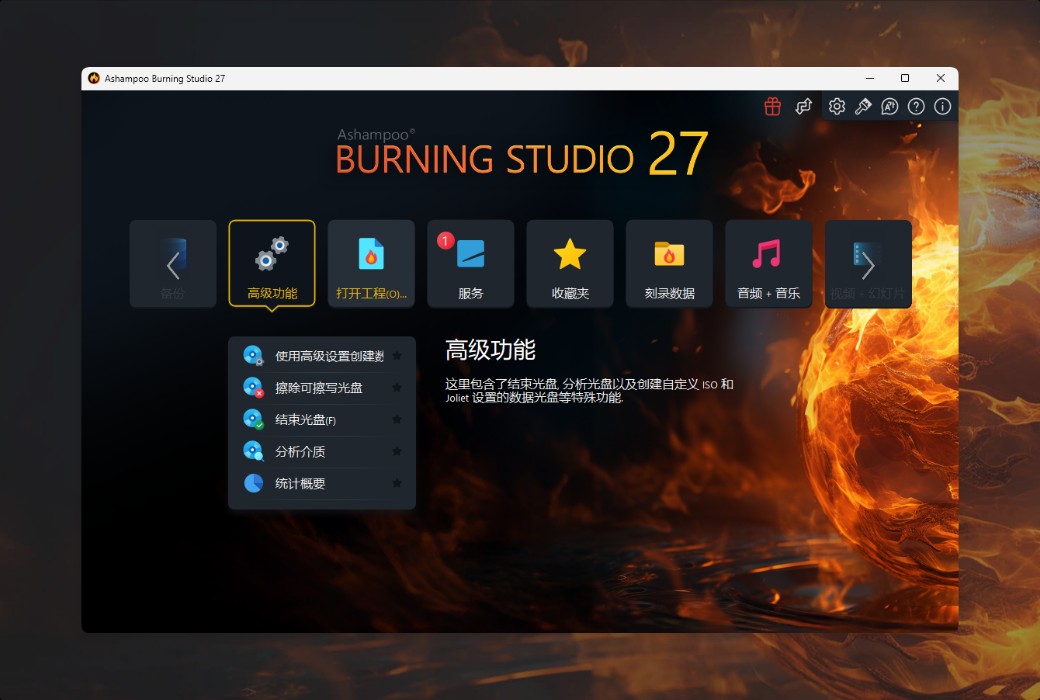Open the 服务 category with notification badge
Image resolution: width=1040 pixels, height=700 pixels.
[470, 263]
